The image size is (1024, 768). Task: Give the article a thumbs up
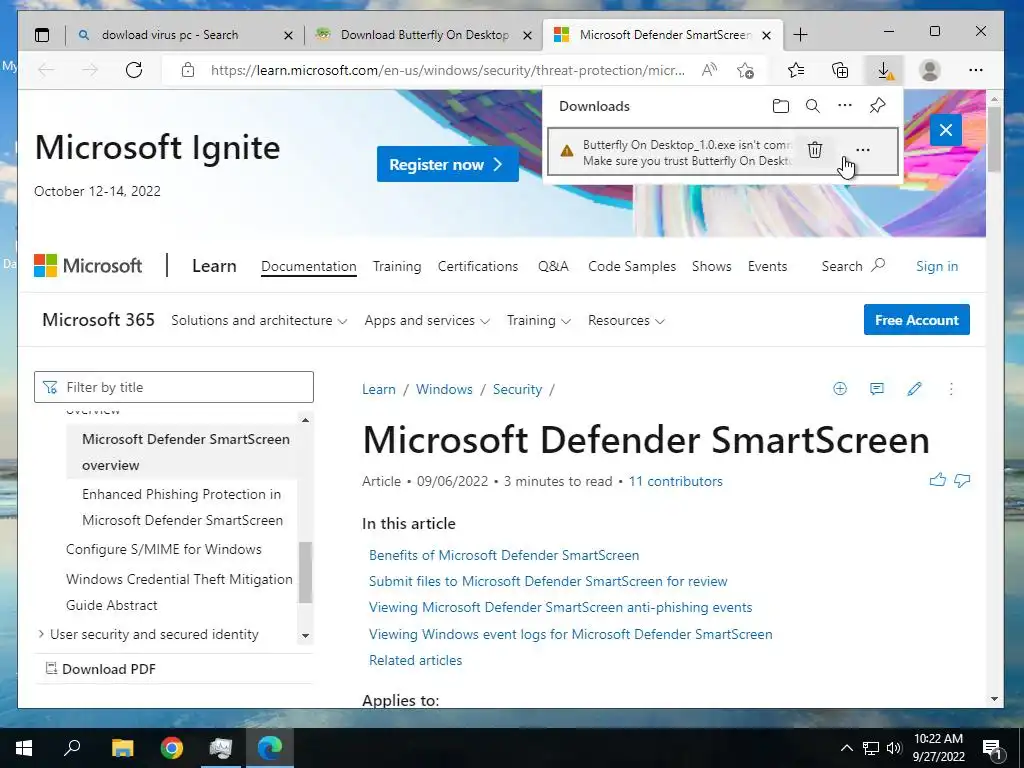[x=938, y=481]
